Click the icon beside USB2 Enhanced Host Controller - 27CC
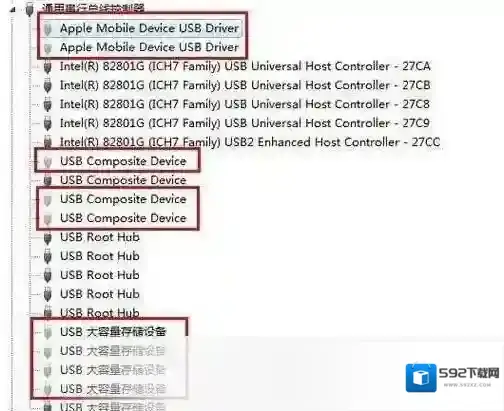Screen dimensions: 504x411 (x=48, y=142)
